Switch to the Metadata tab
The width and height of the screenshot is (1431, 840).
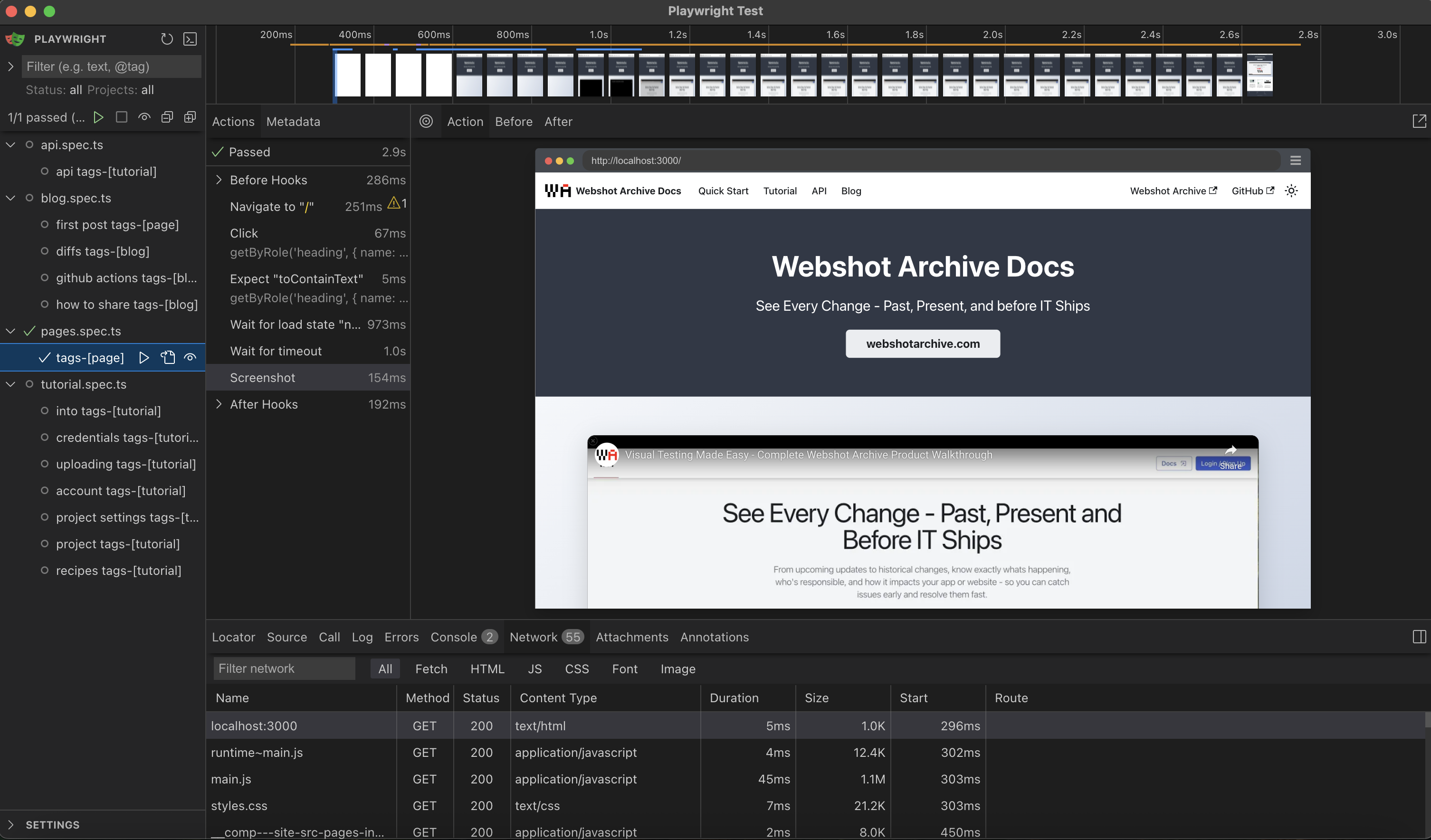pyautogui.click(x=293, y=122)
